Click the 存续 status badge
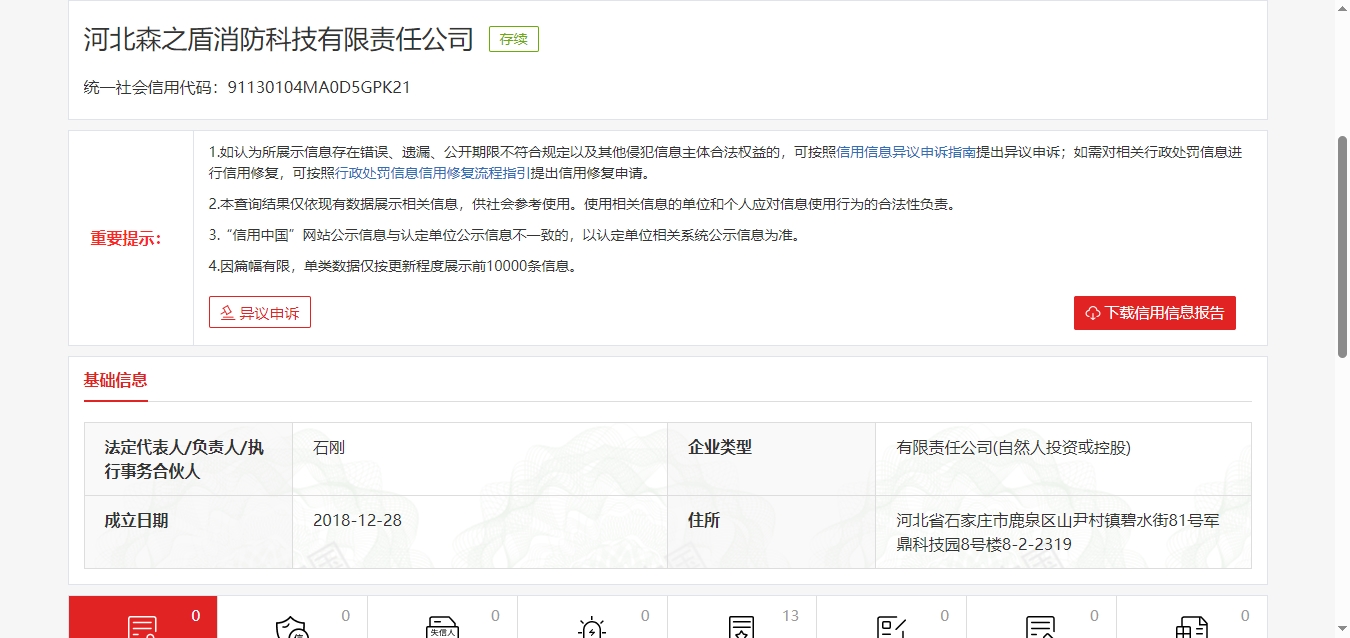 [x=514, y=40]
